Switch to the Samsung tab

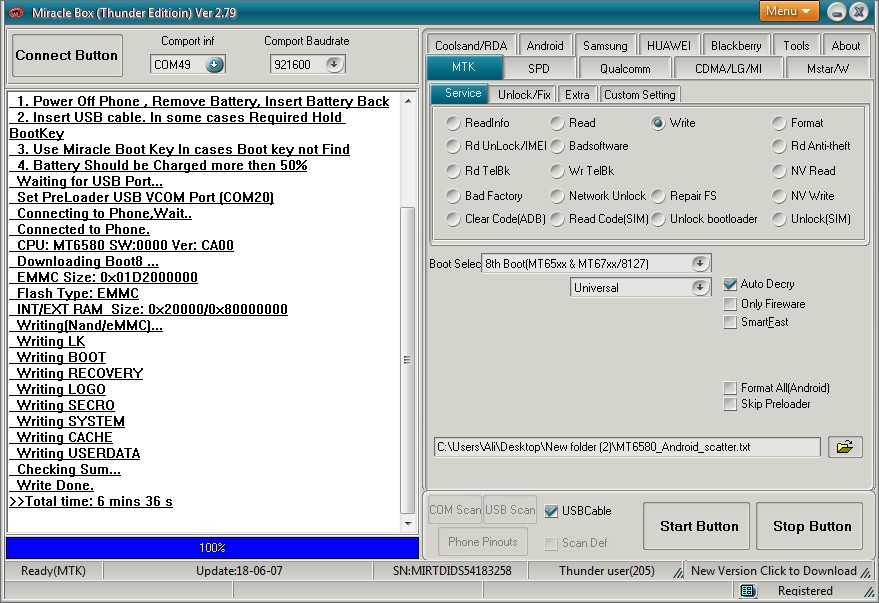tap(605, 45)
